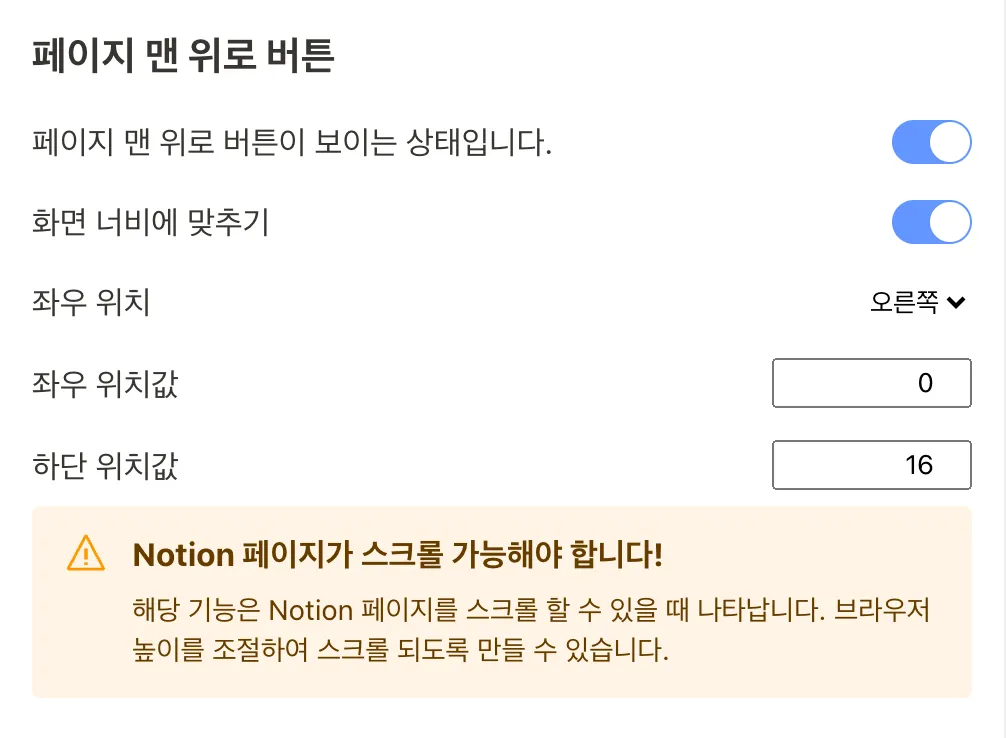Click the warning line starting with 해당 기능은

(538, 610)
